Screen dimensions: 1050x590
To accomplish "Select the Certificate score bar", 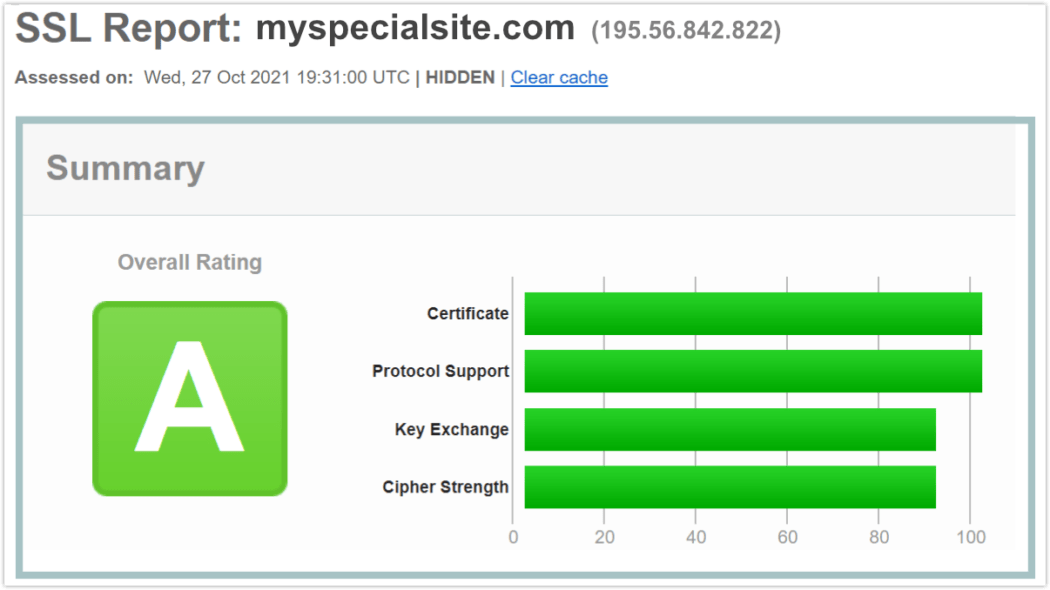I will pyautogui.click(x=750, y=312).
